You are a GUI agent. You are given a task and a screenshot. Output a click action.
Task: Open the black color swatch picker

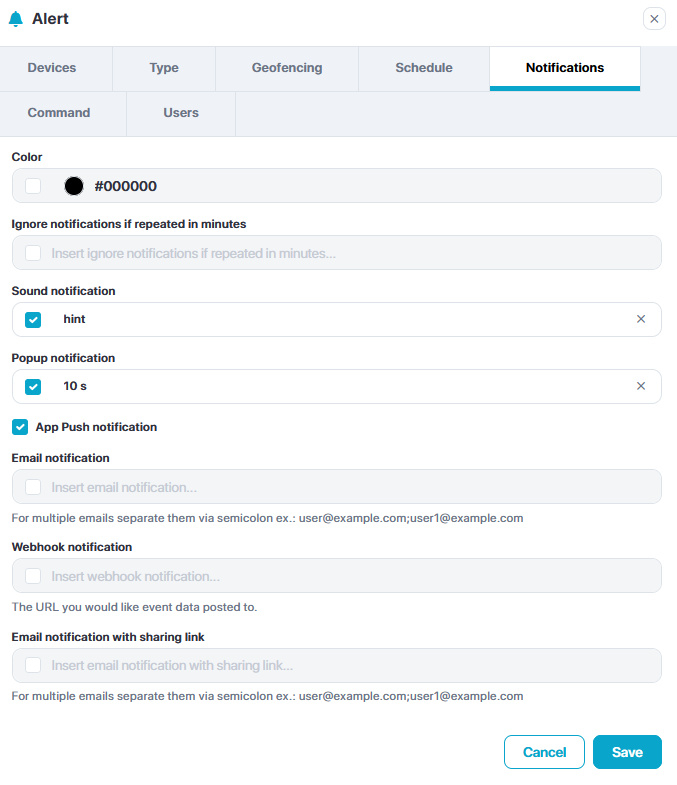click(x=74, y=186)
